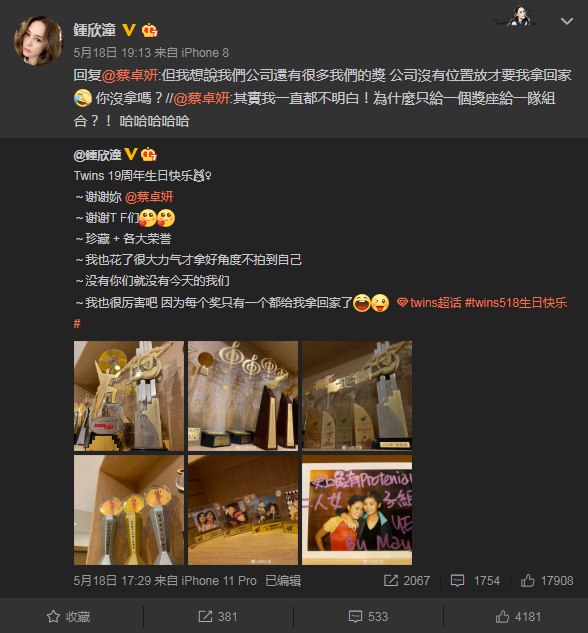Like the original post with 17908 likes
588x633 pixels.
547,581
